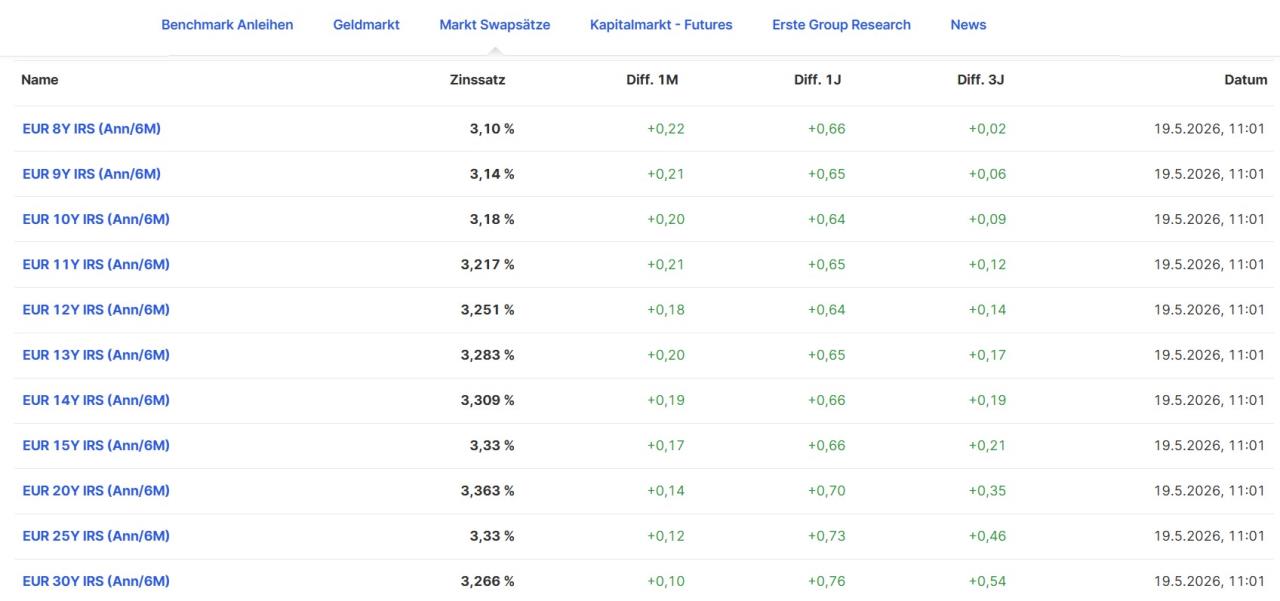Switch to Benchmark Anleihen tab
This screenshot has height=601, width=1280.
coord(227,25)
